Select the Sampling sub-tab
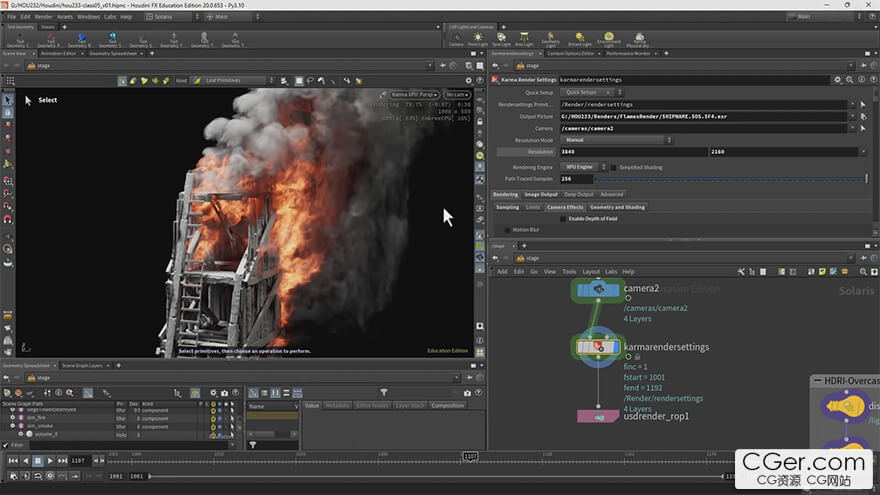Image resolution: width=880 pixels, height=495 pixels. click(x=507, y=208)
